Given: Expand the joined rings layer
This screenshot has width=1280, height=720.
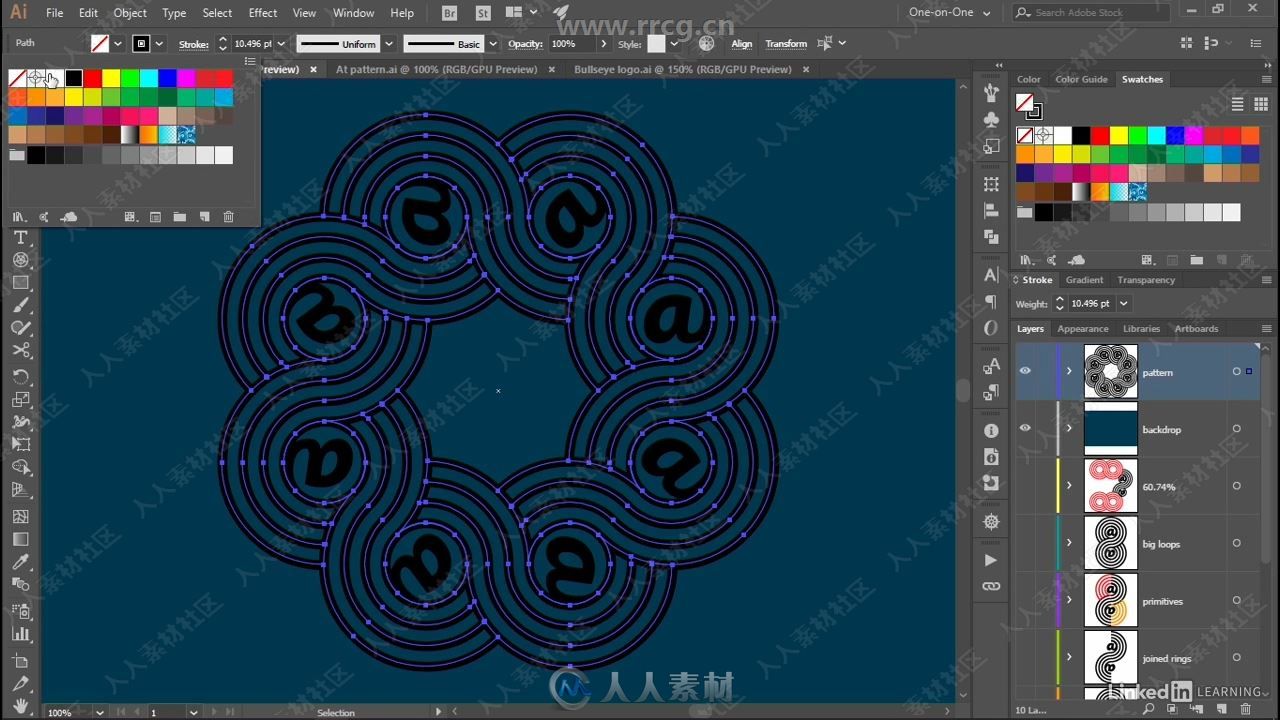Looking at the screenshot, I should [x=1068, y=657].
